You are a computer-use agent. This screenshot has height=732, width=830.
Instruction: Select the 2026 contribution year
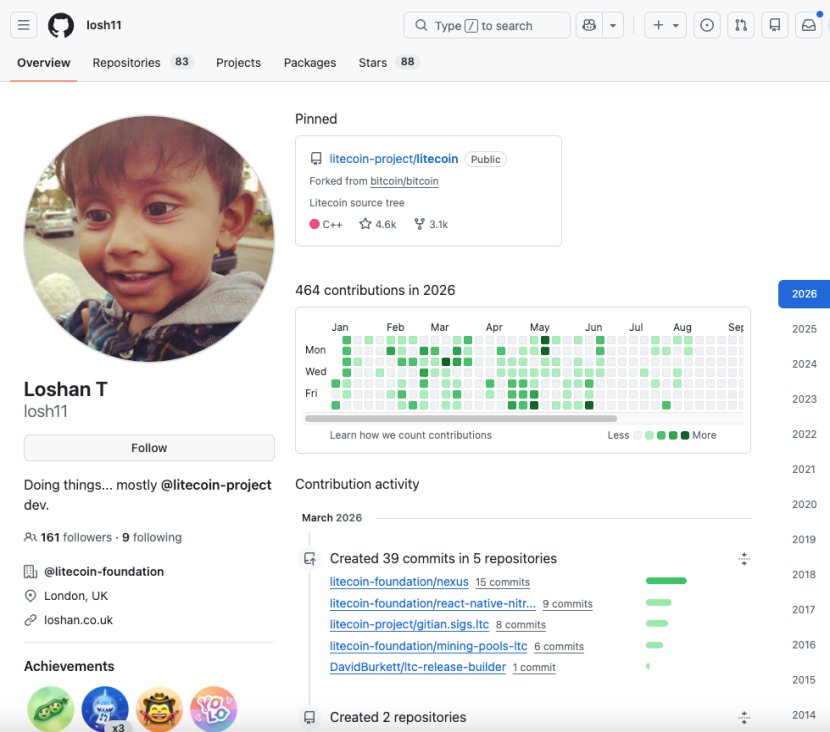pyautogui.click(x=804, y=294)
